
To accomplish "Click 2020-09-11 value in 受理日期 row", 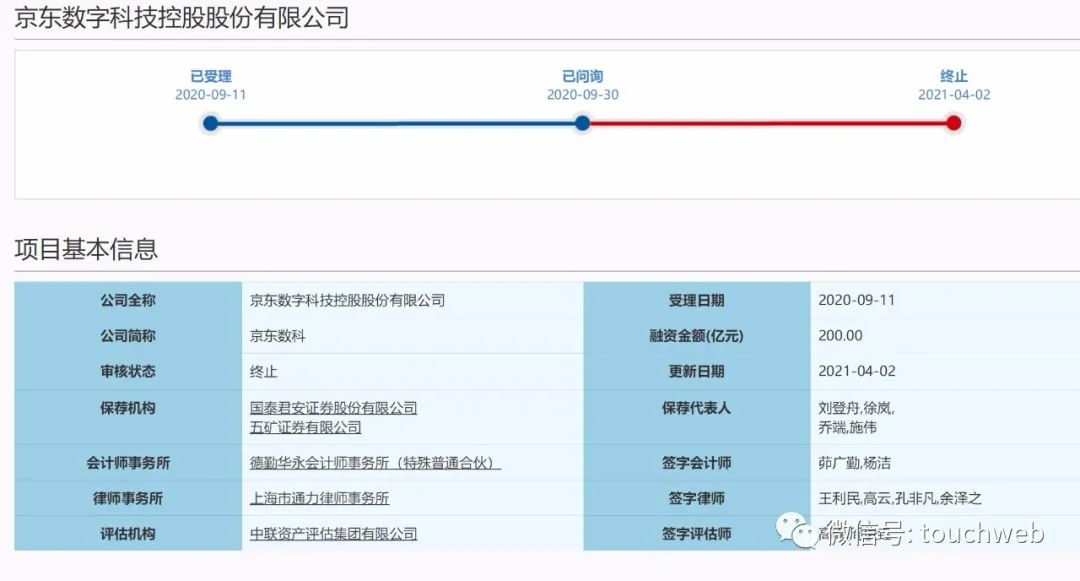I will coord(856,300).
